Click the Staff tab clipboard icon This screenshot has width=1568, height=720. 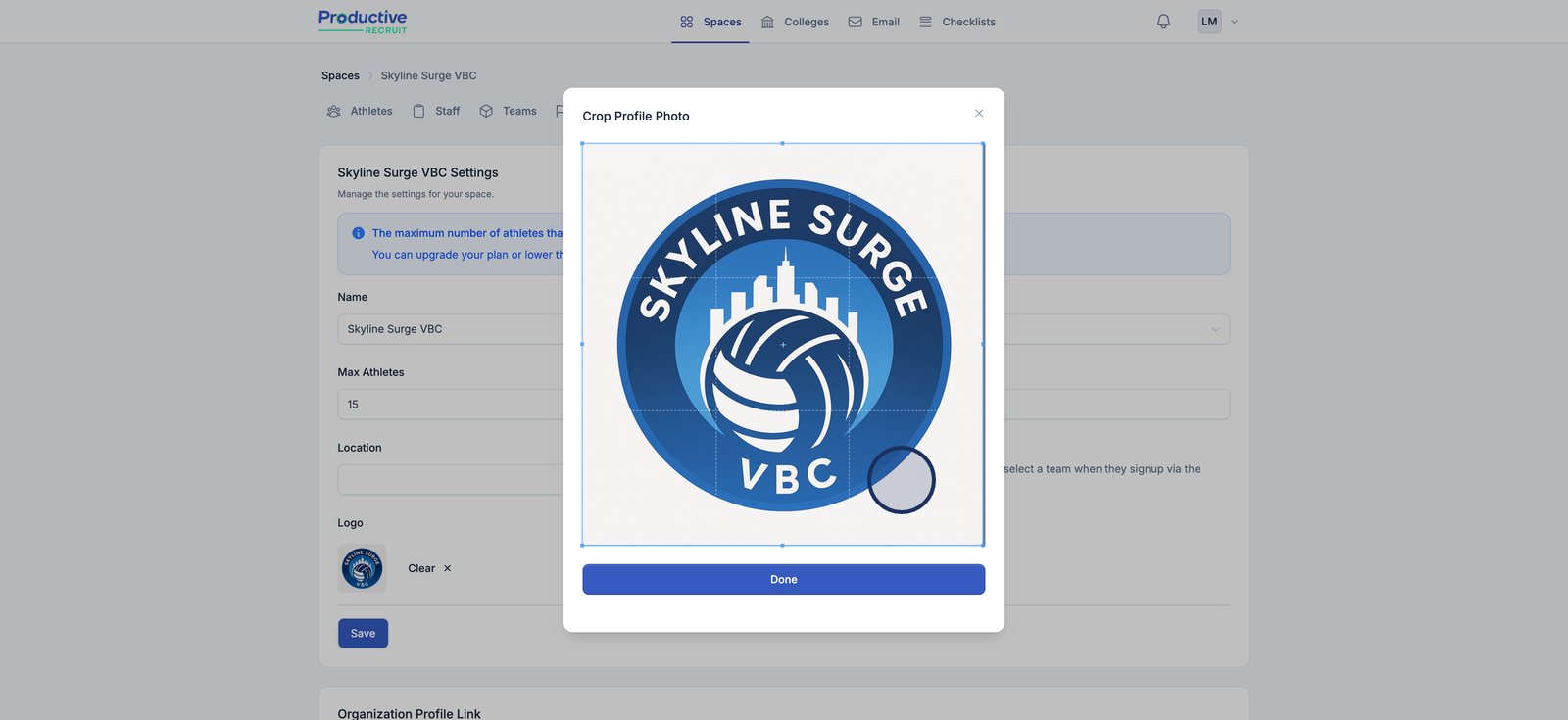pyautogui.click(x=418, y=111)
